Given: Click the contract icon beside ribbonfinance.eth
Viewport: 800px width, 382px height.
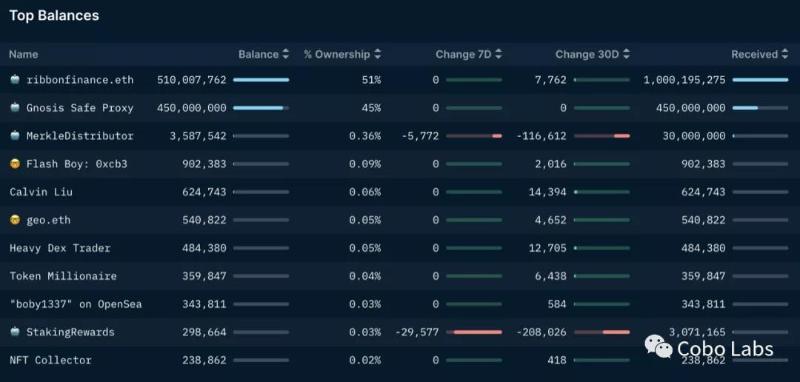Looking at the screenshot, I should 15,80.
